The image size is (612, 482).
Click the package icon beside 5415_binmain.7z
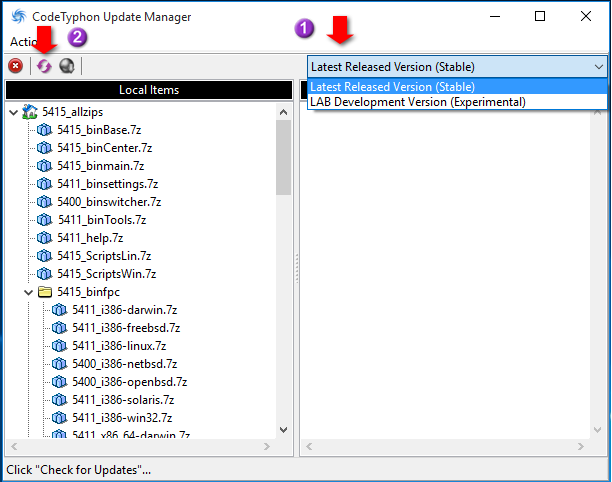click(44, 166)
